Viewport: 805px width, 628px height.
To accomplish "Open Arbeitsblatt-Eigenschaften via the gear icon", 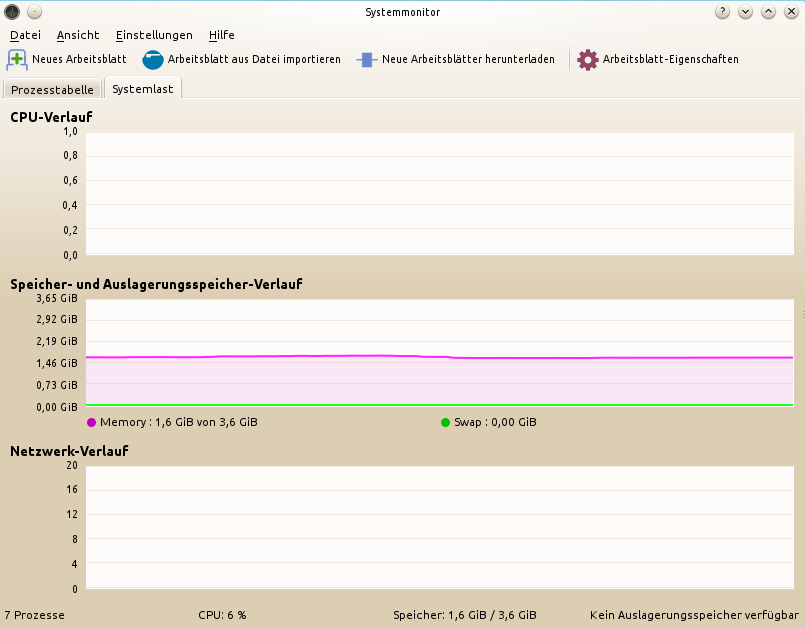I will (588, 60).
